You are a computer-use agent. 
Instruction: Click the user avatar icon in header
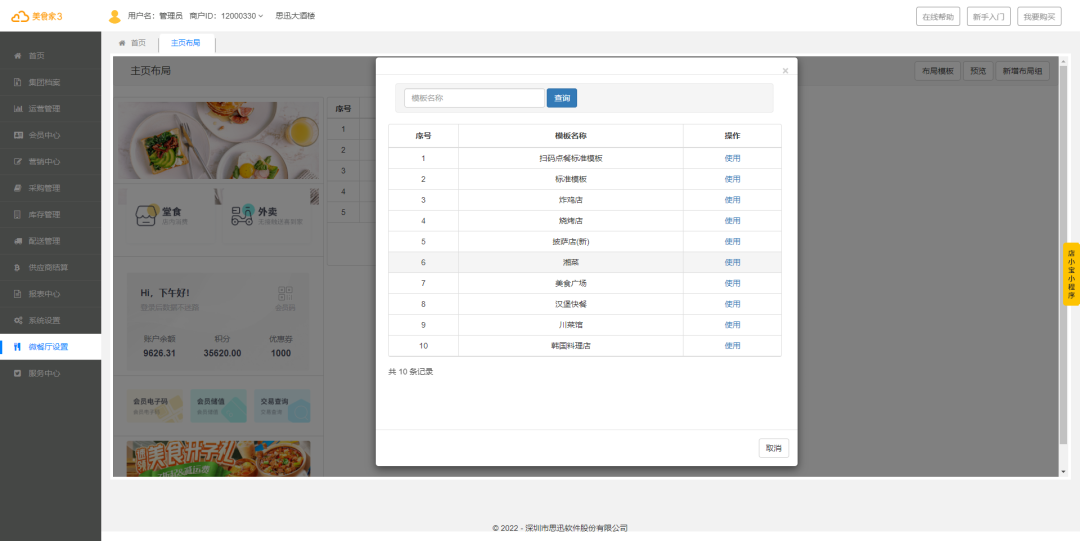pyautogui.click(x=114, y=16)
